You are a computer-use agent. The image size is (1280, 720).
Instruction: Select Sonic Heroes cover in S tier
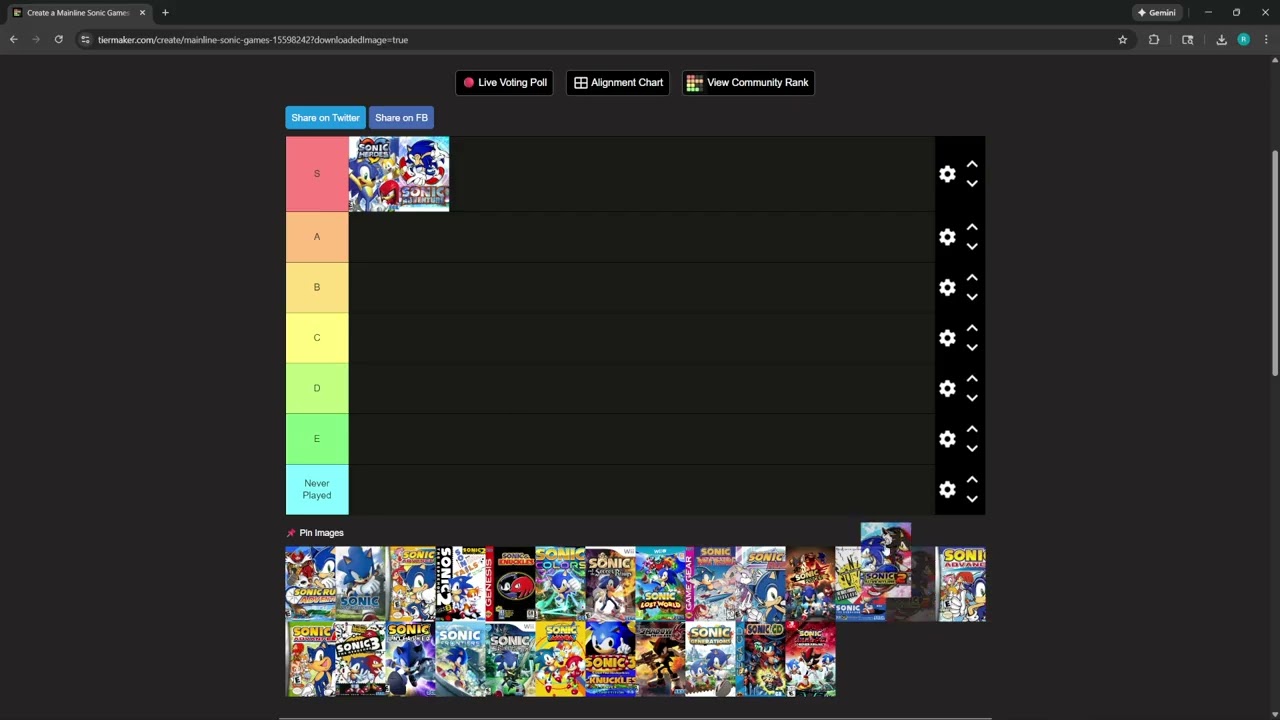coord(374,174)
